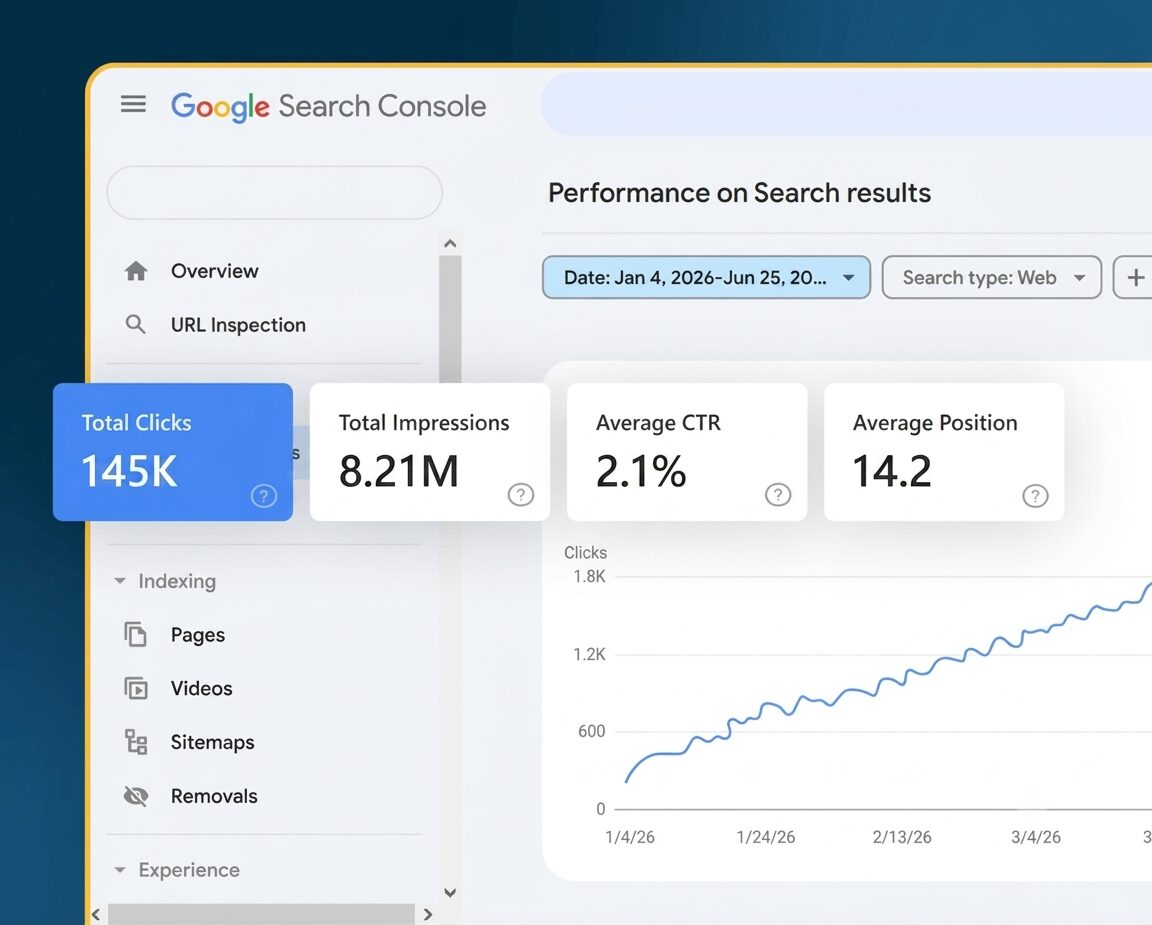Open the Date range filter dropdown
This screenshot has width=1152, height=925.
coord(706,277)
